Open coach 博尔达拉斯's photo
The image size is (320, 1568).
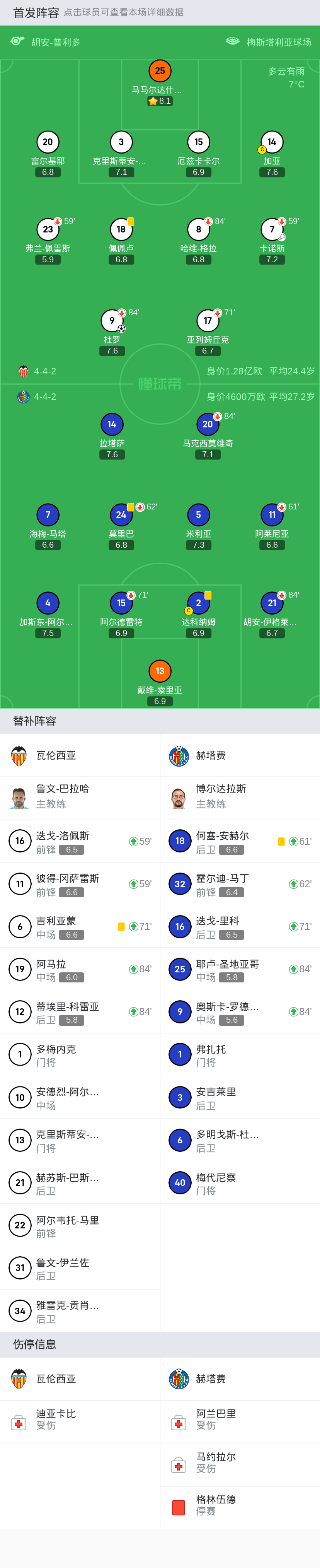pos(178,797)
